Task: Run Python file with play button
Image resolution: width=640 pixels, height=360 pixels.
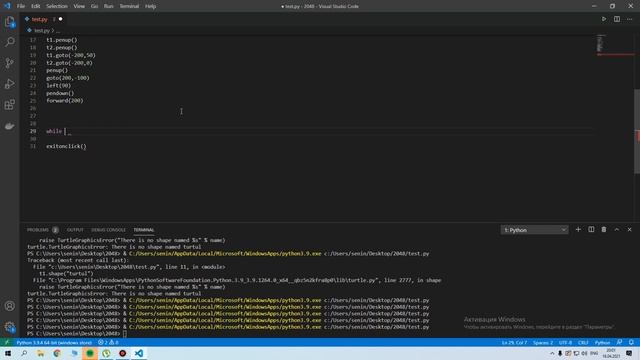Action: [x=604, y=19]
